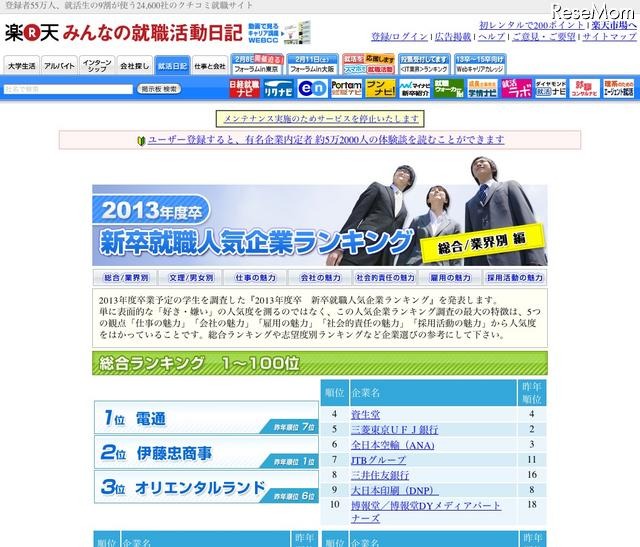Open the リクナビ banner icon

click(278, 88)
